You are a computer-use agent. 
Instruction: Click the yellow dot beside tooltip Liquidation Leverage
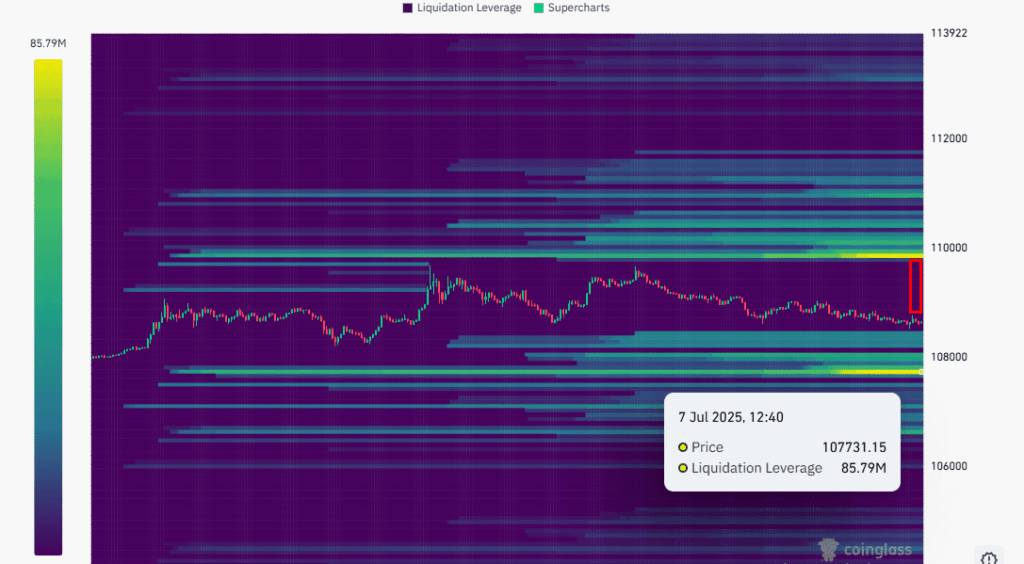coord(683,468)
